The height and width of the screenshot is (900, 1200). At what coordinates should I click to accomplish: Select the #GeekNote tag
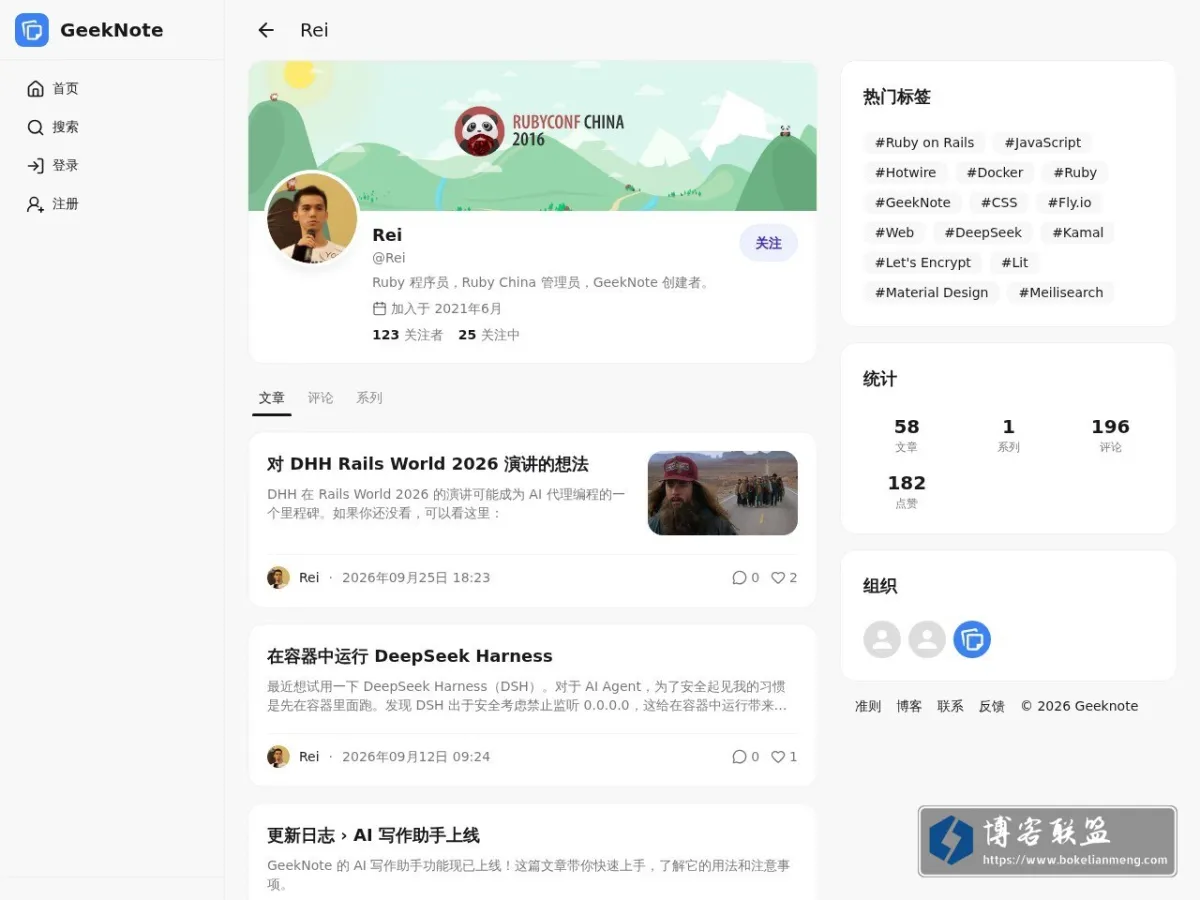[x=912, y=202]
